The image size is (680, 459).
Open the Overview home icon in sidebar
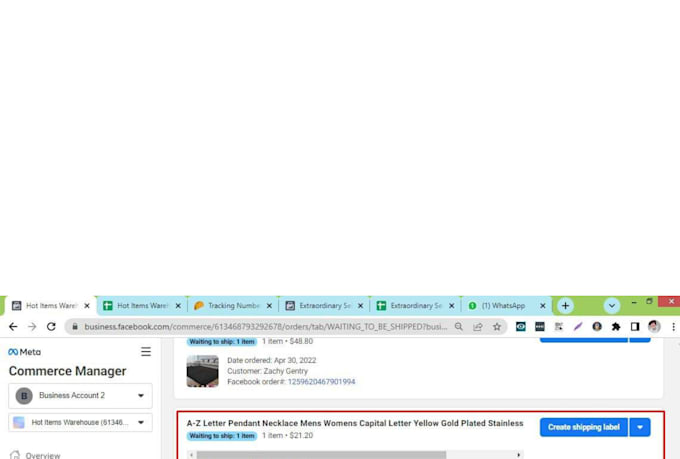[x=15, y=455]
